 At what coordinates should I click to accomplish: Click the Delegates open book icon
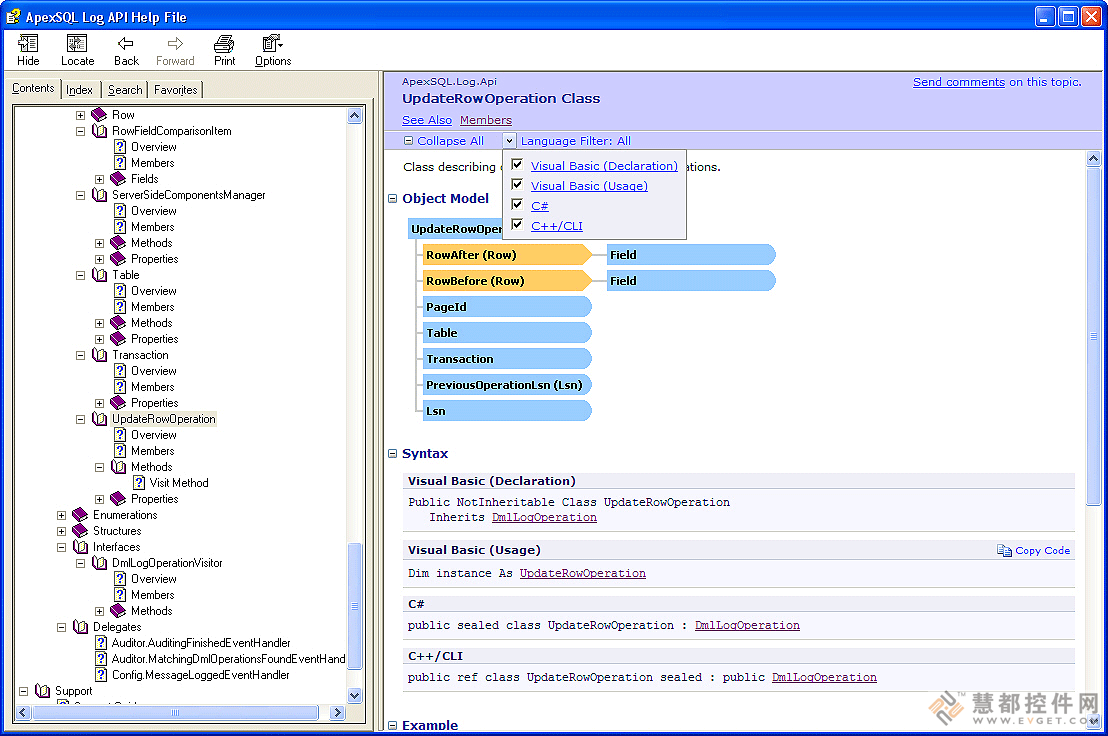point(81,627)
